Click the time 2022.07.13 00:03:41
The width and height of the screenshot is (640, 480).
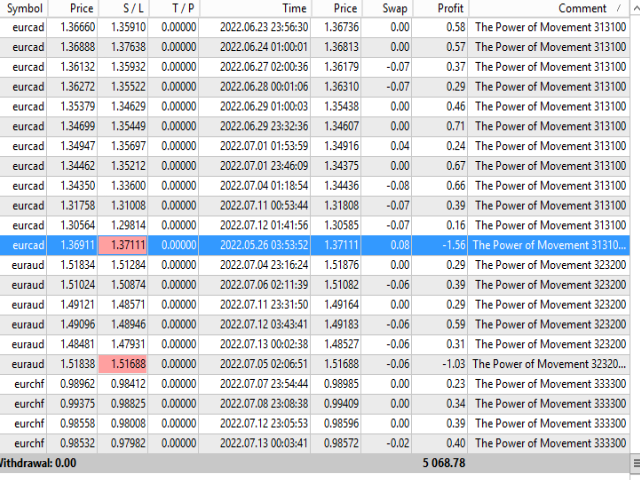[264, 443]
